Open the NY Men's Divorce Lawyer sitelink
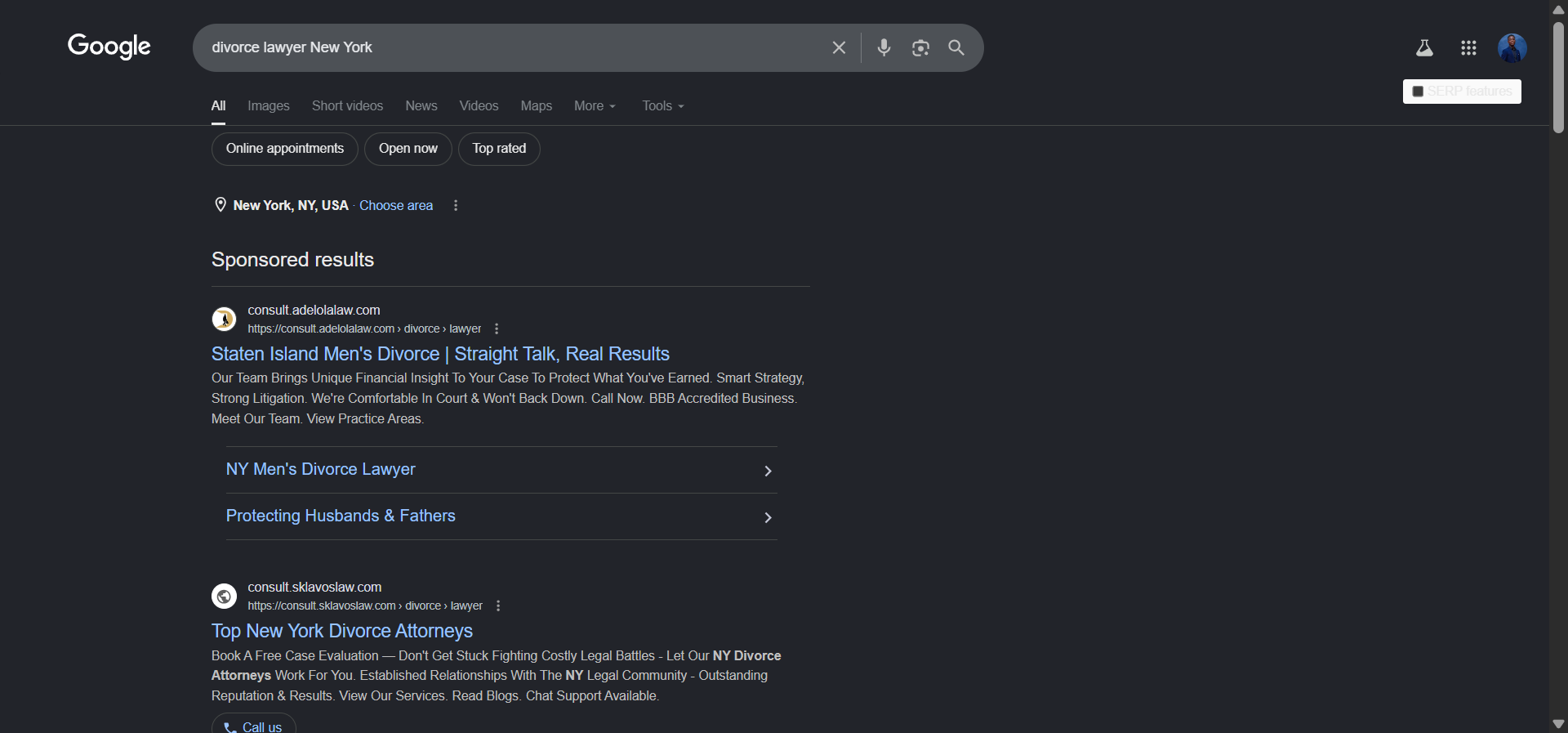1568x733 pixels. [x=321, y=469]
